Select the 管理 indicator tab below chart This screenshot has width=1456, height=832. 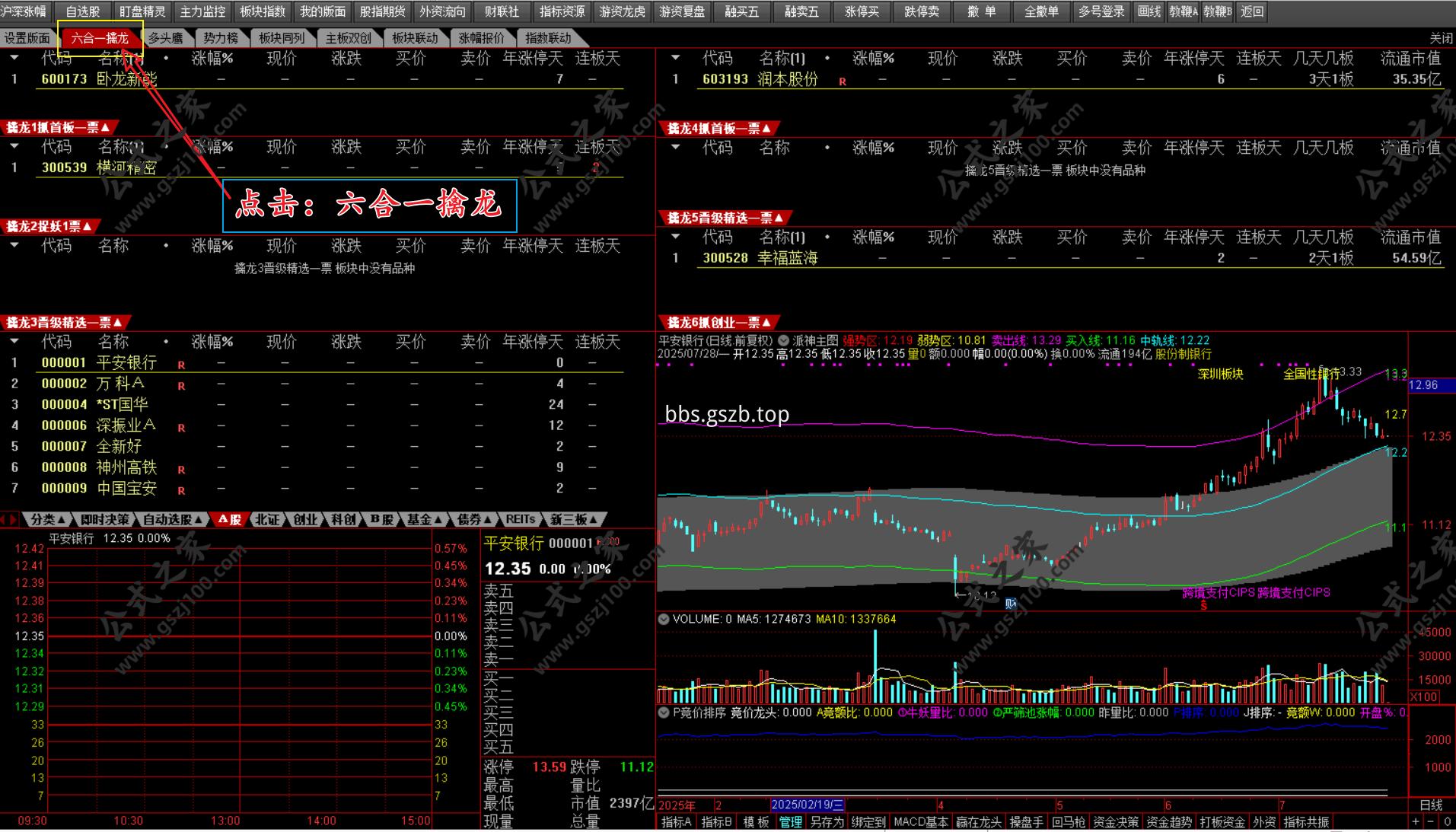791,822
